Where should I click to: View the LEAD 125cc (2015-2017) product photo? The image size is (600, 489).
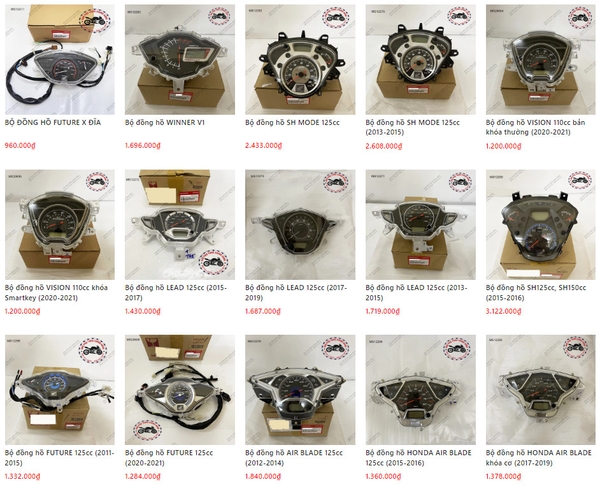[180, 225]
